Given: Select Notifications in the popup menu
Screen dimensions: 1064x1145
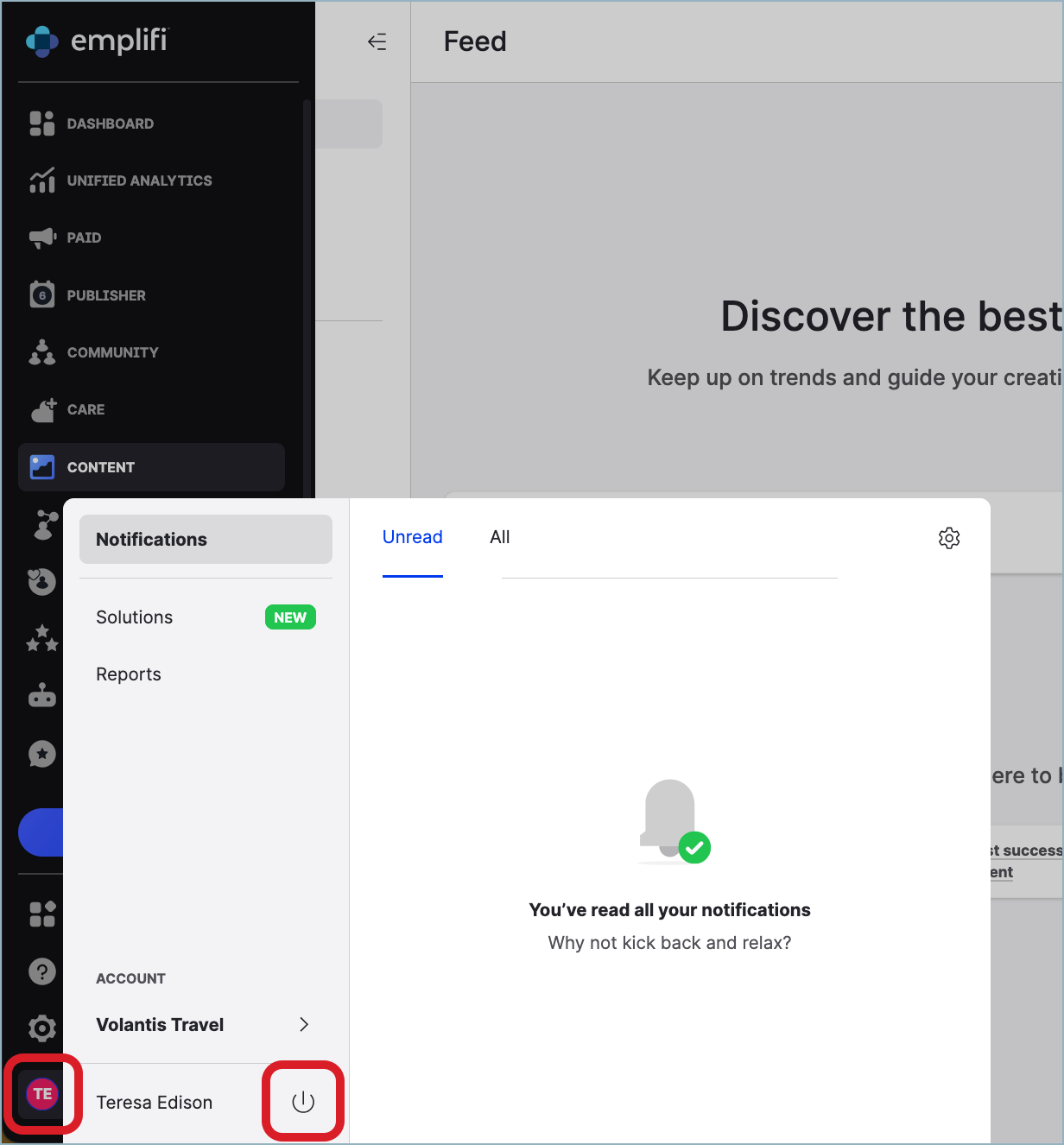Looking at the screenshot, I should point(206,540).
